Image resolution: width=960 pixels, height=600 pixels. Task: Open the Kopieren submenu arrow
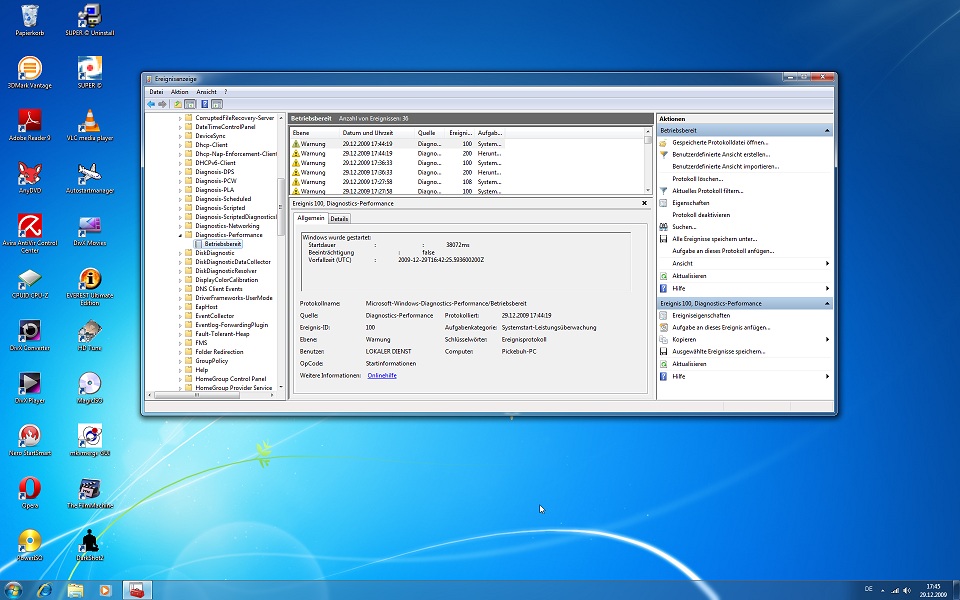827,340
